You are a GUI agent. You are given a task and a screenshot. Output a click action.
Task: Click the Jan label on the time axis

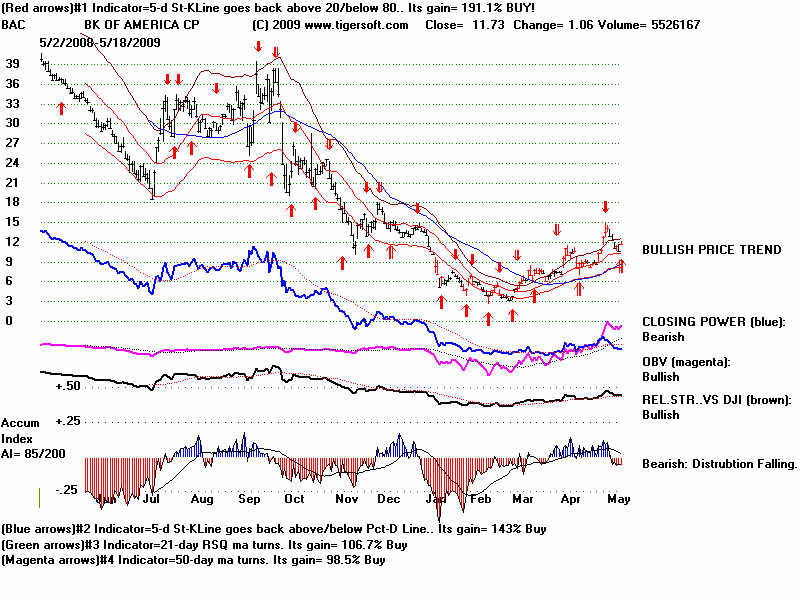436,497
